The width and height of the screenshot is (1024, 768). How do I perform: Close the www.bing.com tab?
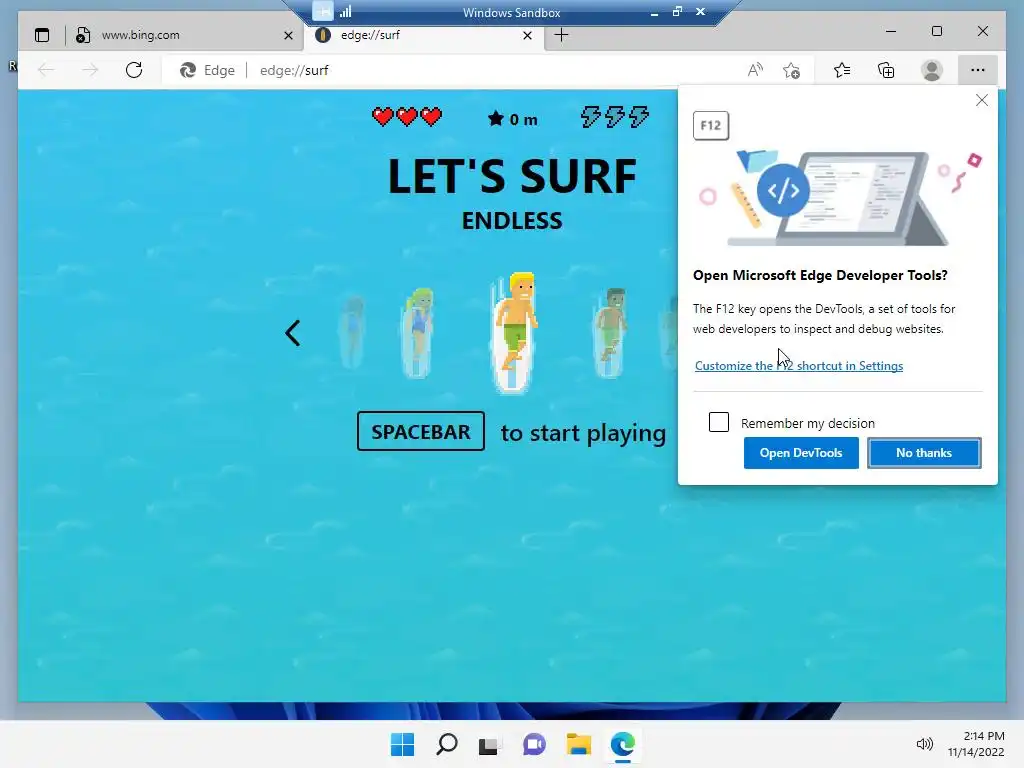(x=288, y=35)
